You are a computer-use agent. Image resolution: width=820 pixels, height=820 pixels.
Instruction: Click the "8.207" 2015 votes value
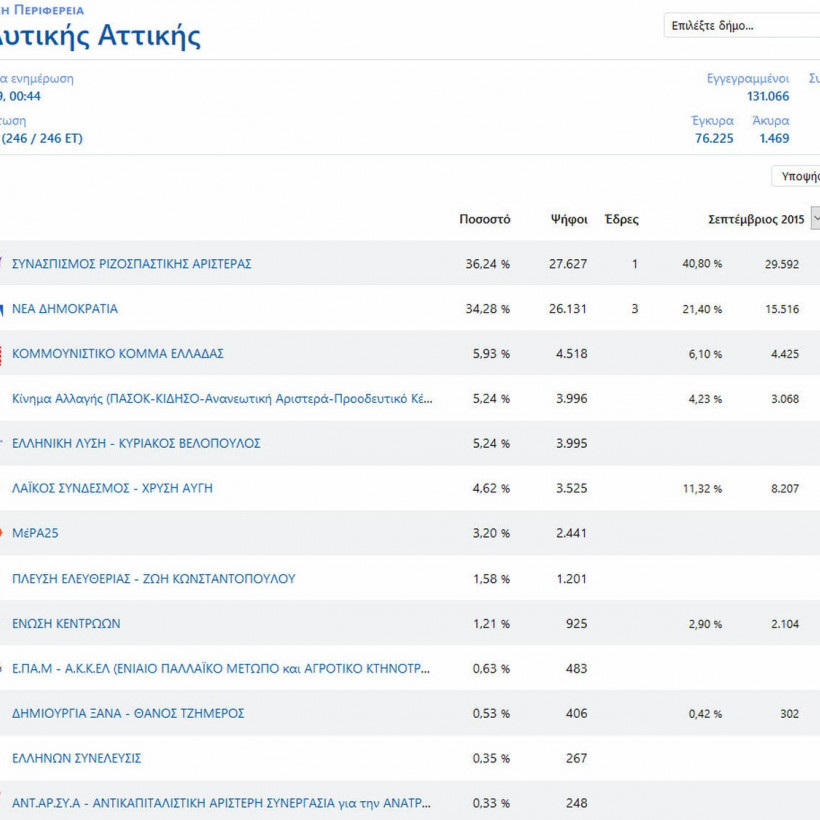(x=784, y=488)
